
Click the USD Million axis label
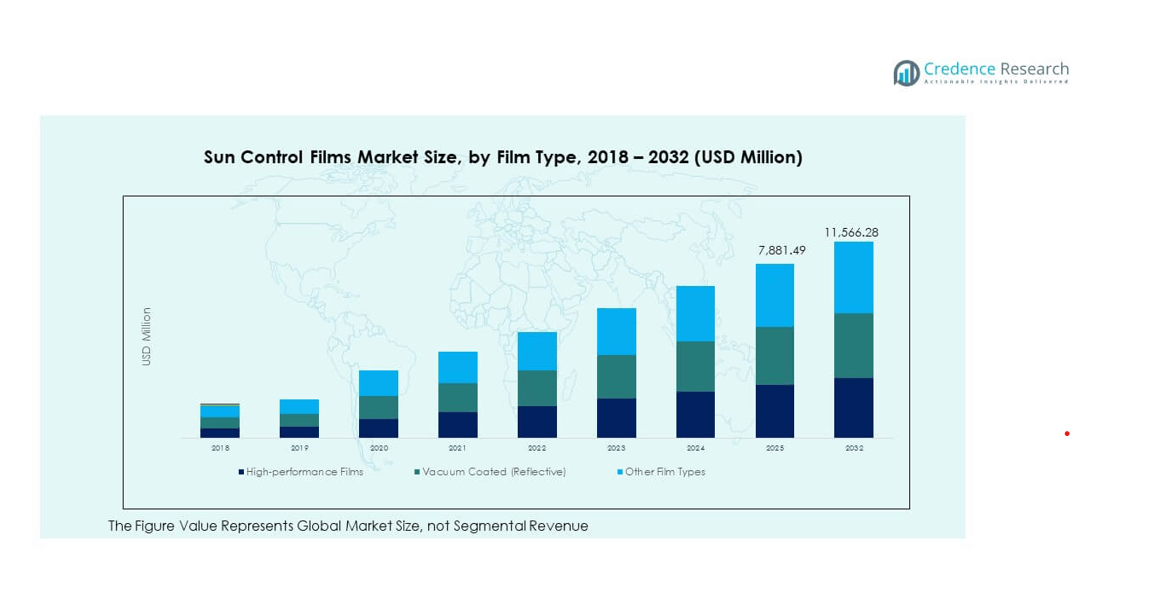coord(147,336)
